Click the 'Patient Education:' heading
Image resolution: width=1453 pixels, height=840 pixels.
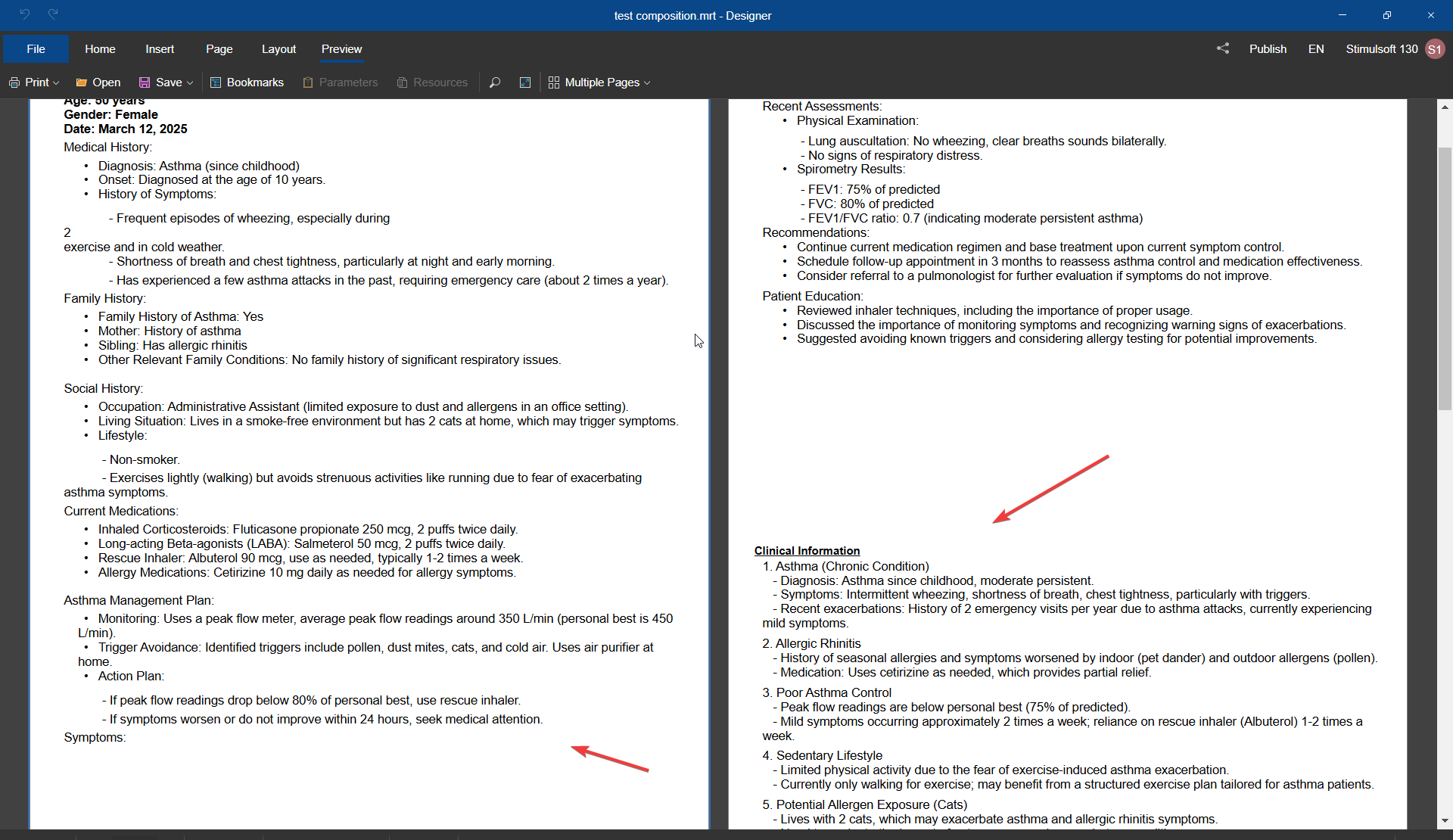(x=813, y=296)
